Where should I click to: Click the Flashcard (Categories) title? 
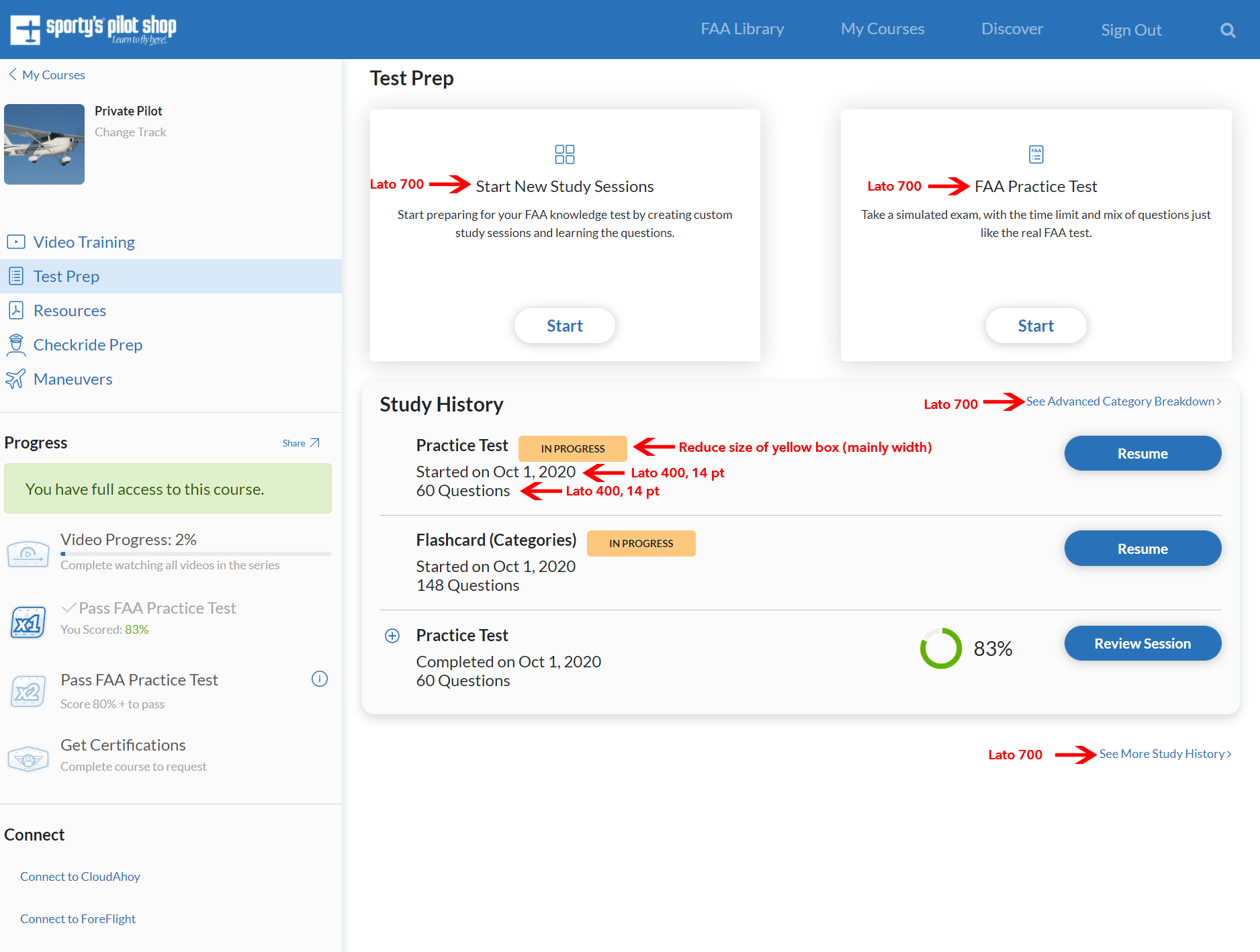(496, 540)
